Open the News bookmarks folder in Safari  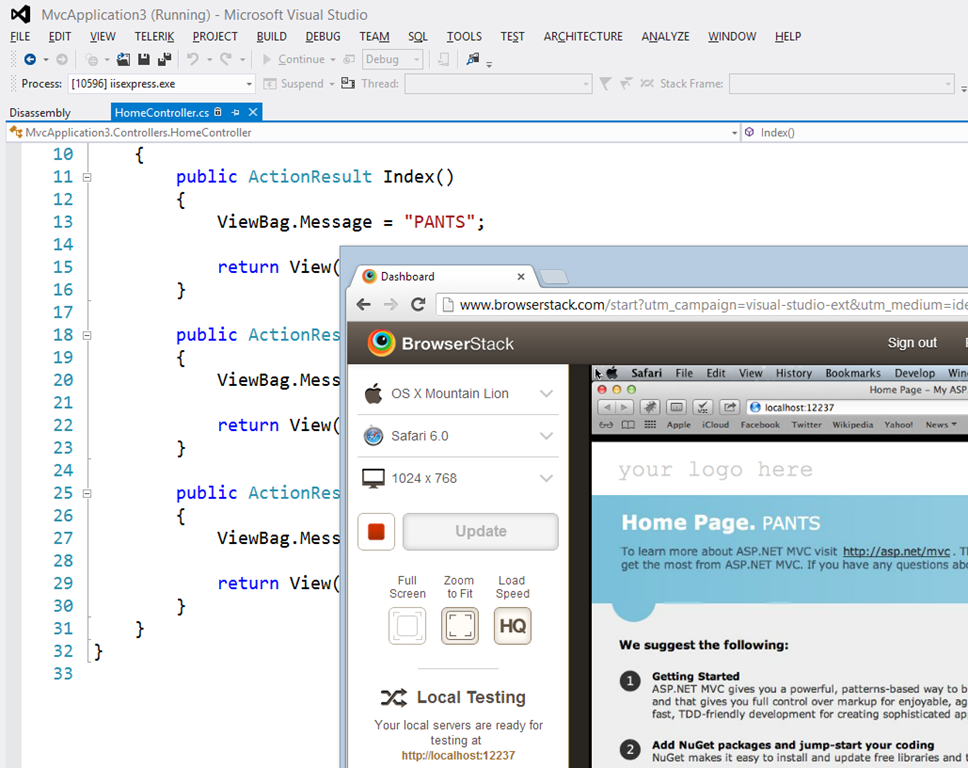[x=941, y=425]
